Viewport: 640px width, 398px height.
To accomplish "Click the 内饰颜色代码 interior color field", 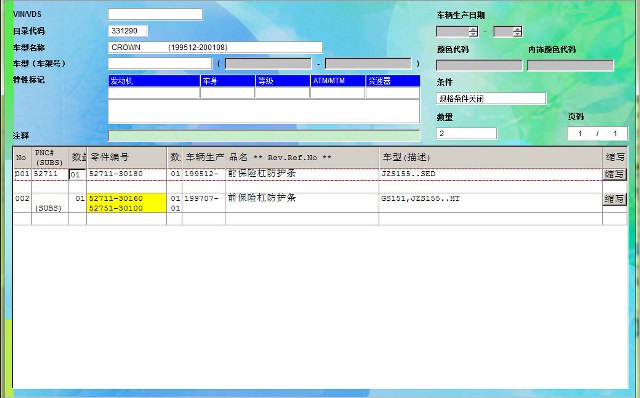I will click(570, 65).
